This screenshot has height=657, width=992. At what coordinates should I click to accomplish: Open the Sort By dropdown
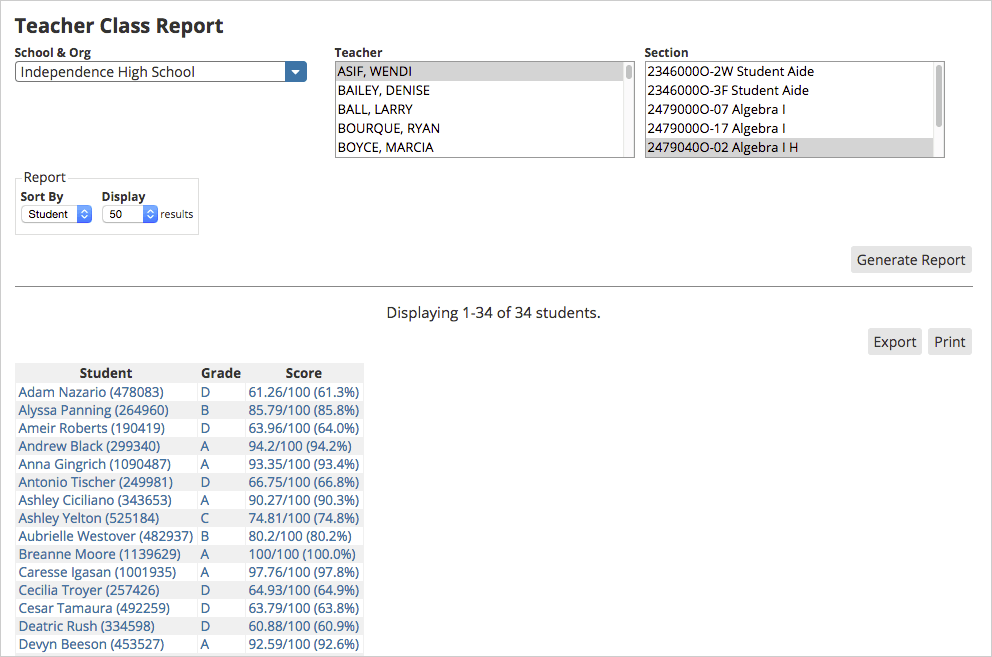point(55,213)
